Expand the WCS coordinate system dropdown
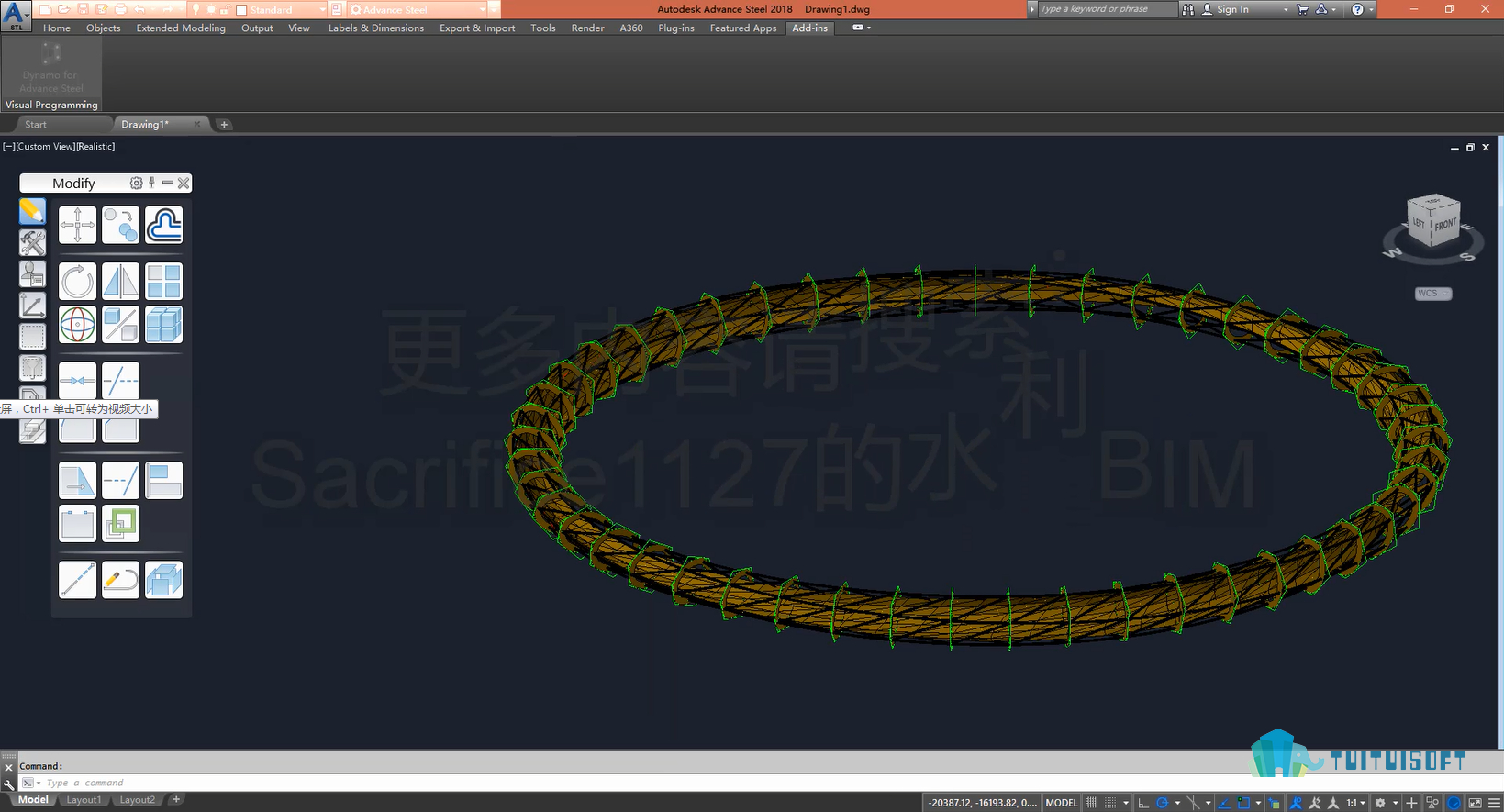Viewport: 1504px width, 812px height. pos(1432,294)
